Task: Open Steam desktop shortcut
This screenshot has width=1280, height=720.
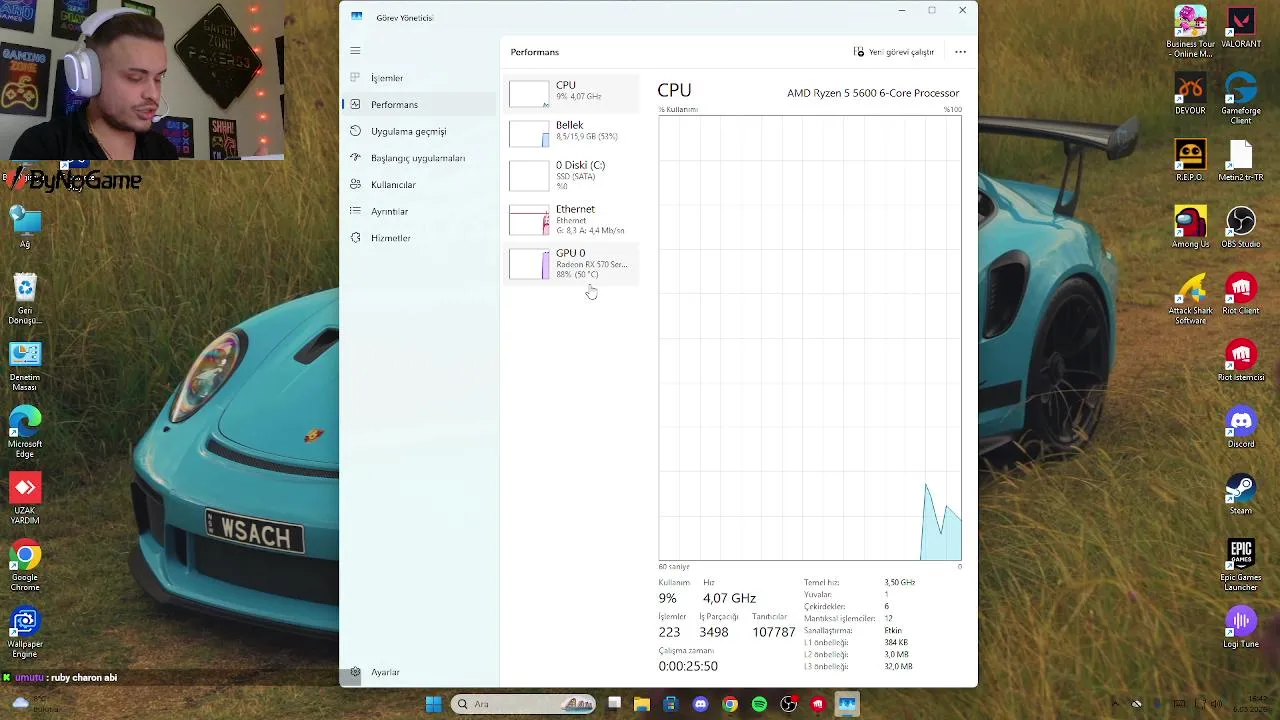Action: [x=1241, y=494]
